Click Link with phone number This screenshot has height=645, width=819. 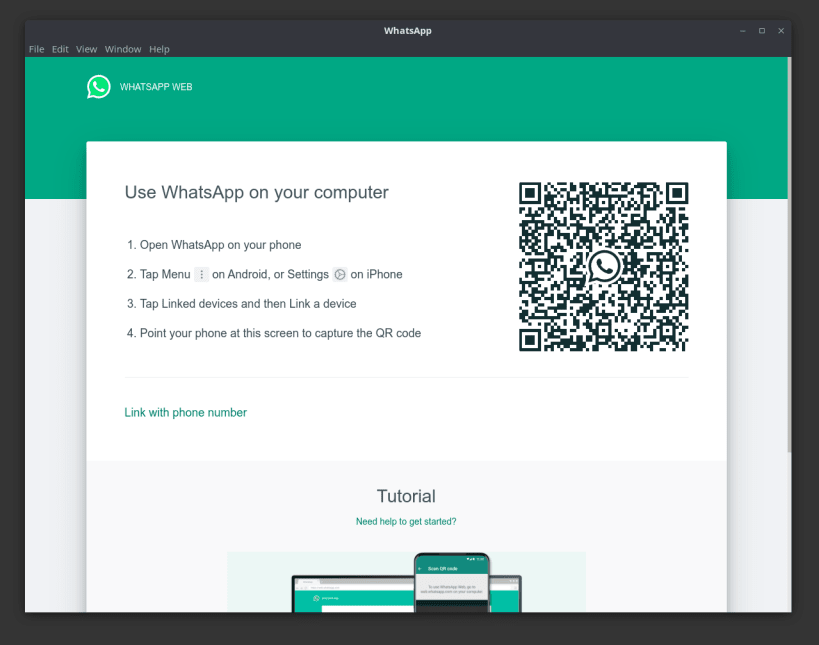pos(185,413)
